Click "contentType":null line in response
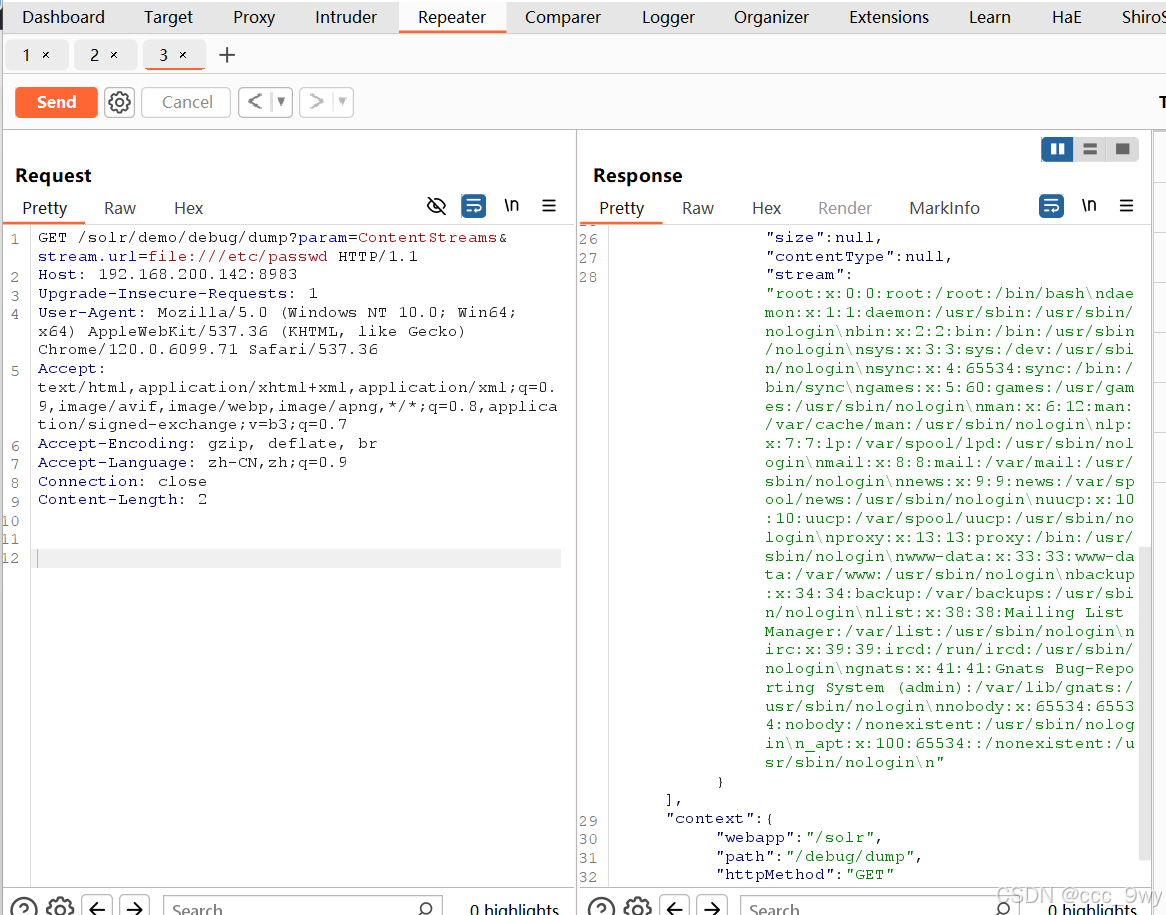The image size is (1166, 915). [x=859, y=257]
